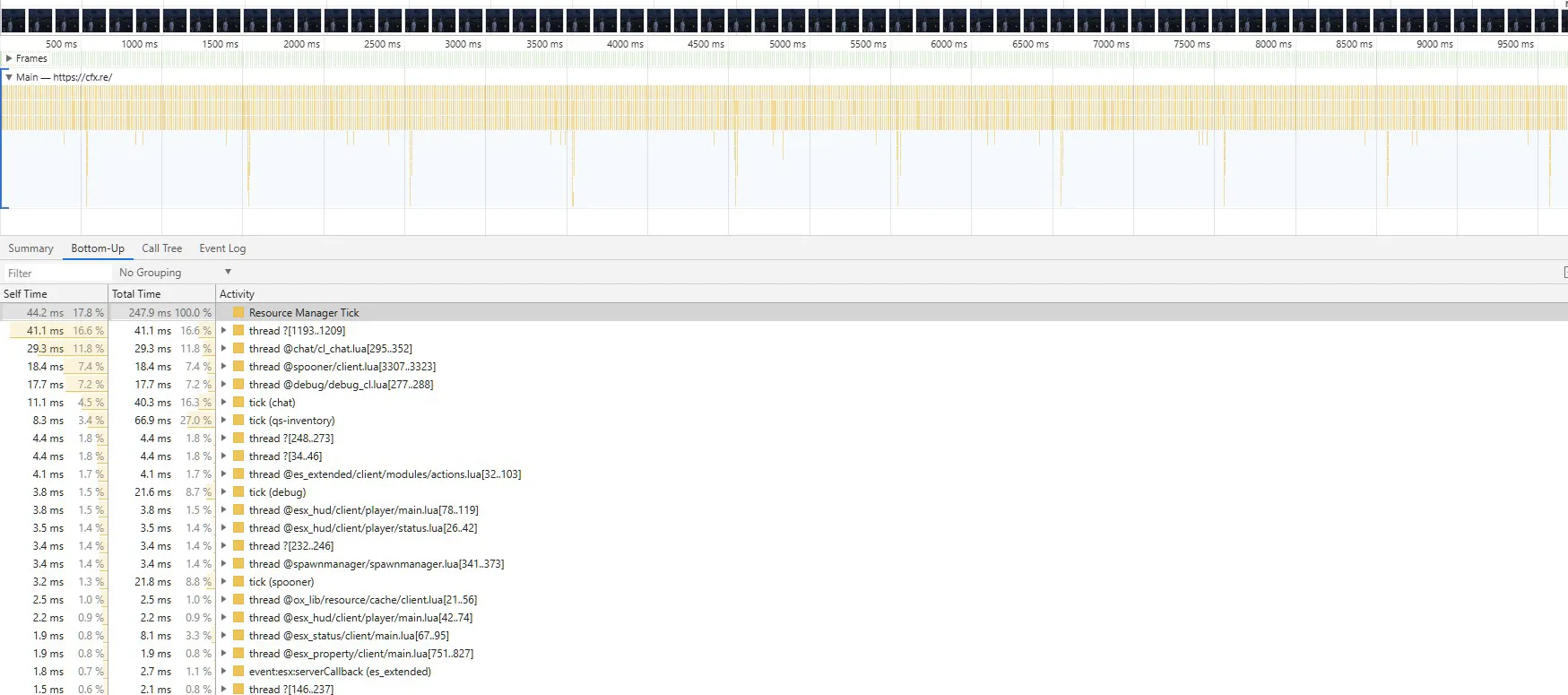
Task: Expand thread @debug/debug_cl.lua[277..288] row
Action: pyautogui.click(x=224, y=385)
